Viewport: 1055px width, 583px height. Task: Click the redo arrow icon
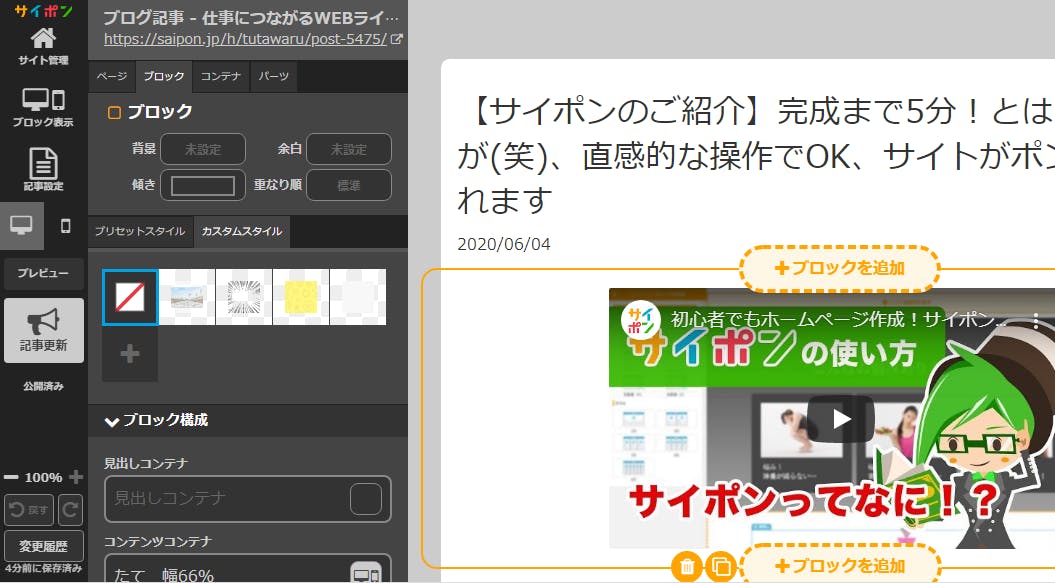[70, 510]
